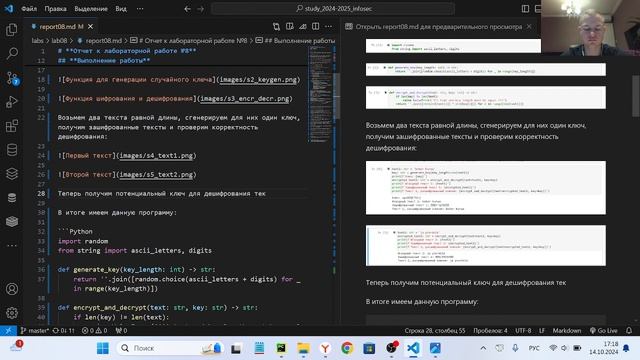Expand the 'report08.md' breadcrumb
The width and height of the screenshot is (640, 360).
(x=100, y=40)
